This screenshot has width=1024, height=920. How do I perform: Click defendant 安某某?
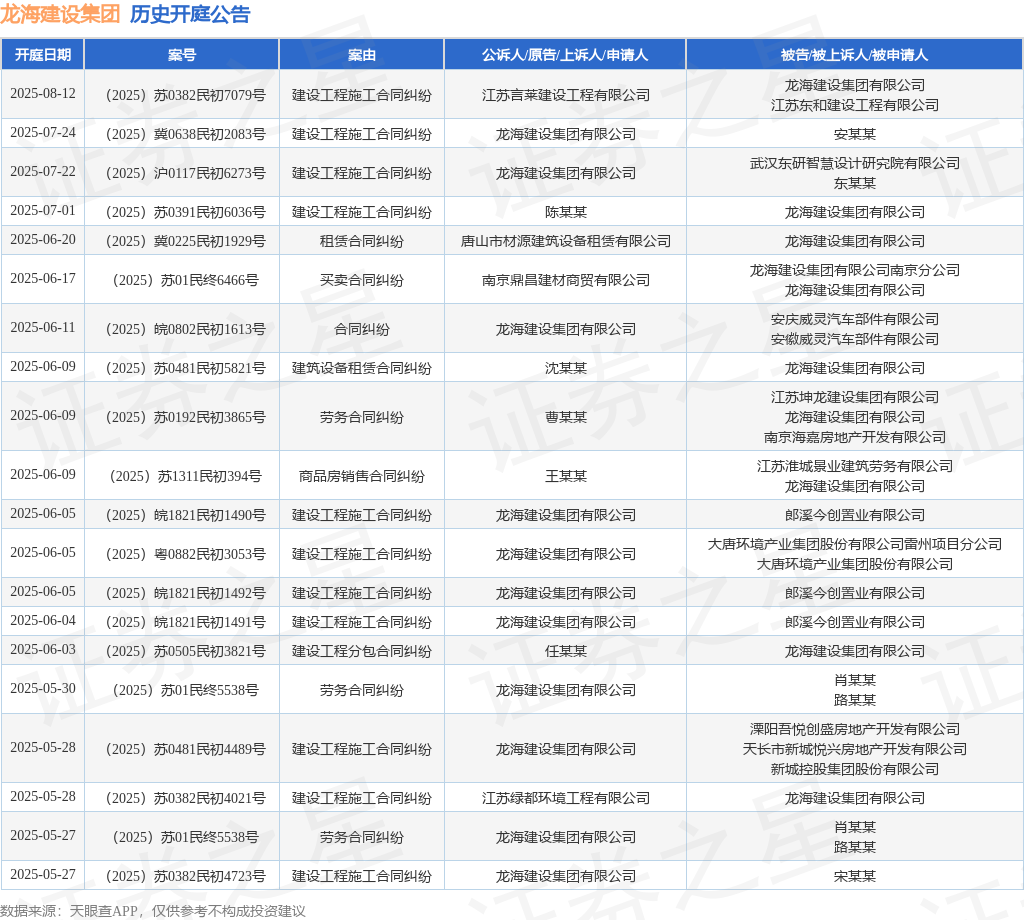pyautogui.click(x=855, y=135)
